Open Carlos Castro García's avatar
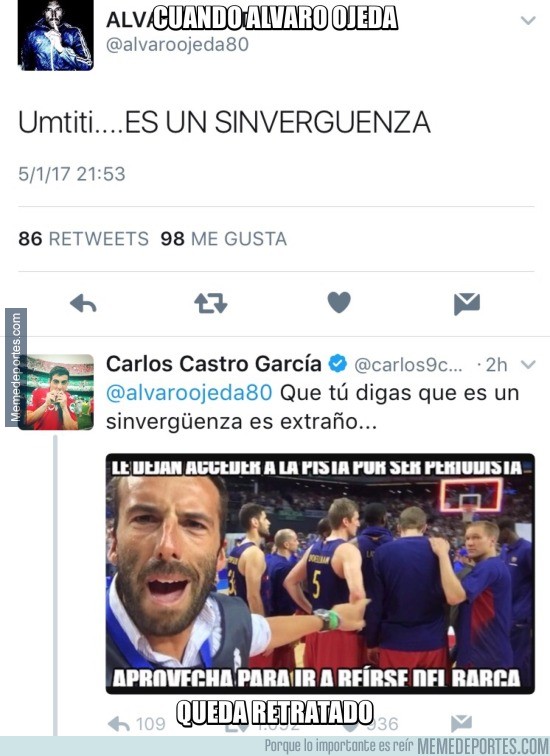 pos(60,392)
